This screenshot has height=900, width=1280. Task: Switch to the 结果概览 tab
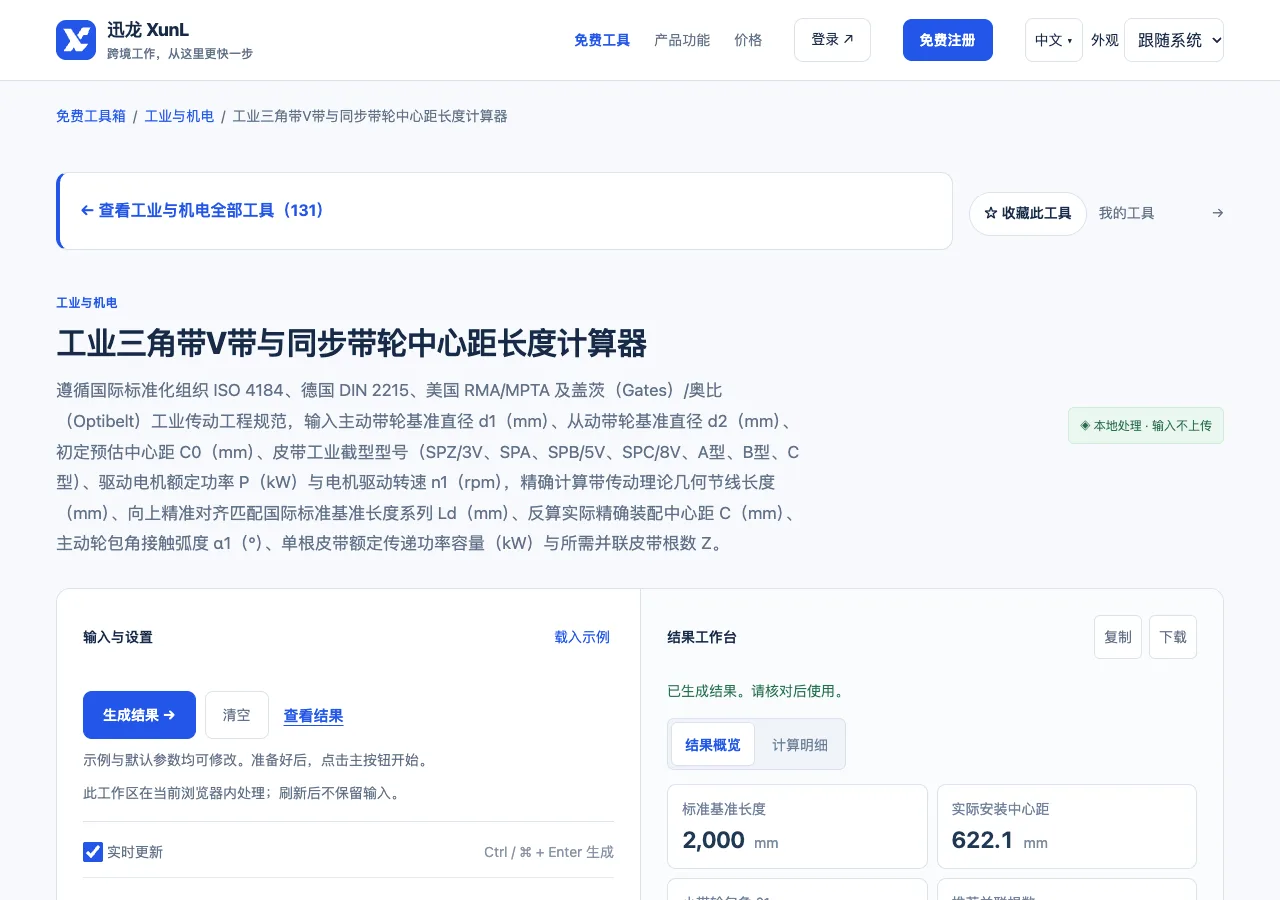(x=713, y=744)
